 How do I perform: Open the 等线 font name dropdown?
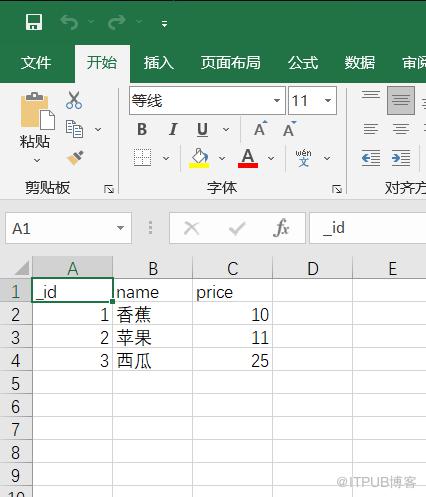(x=277, y=100)
